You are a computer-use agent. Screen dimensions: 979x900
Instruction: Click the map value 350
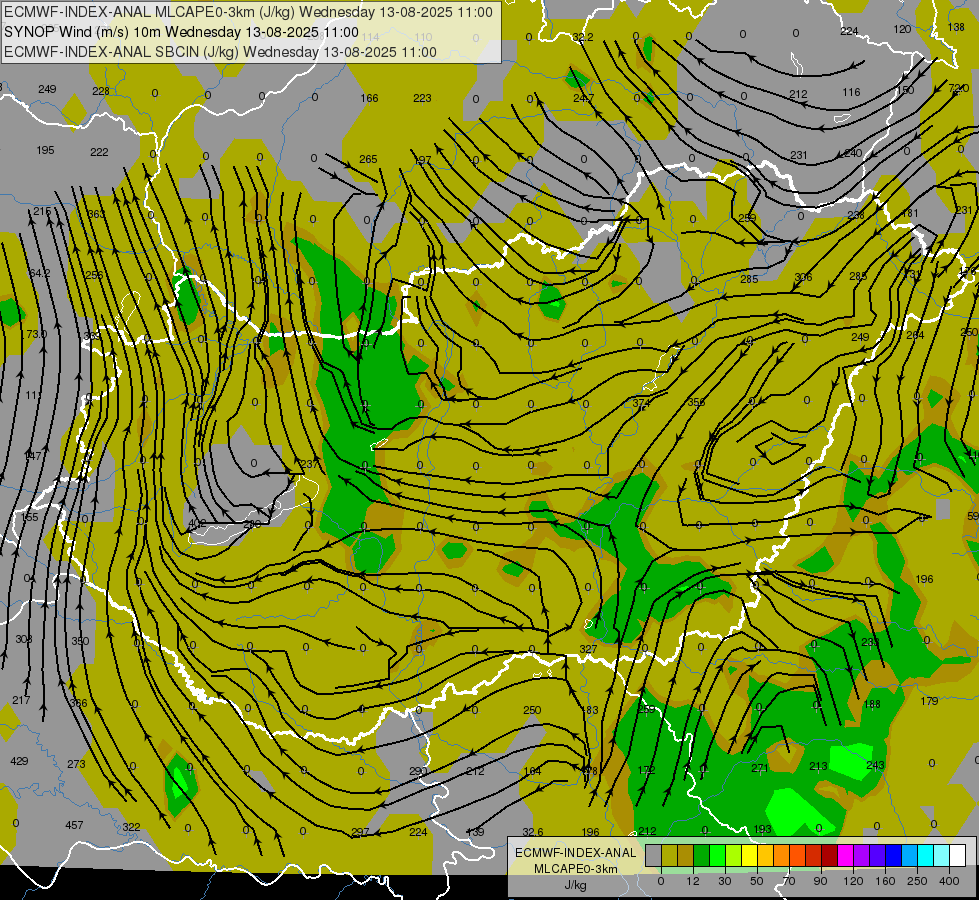click(x=80, y=641)
